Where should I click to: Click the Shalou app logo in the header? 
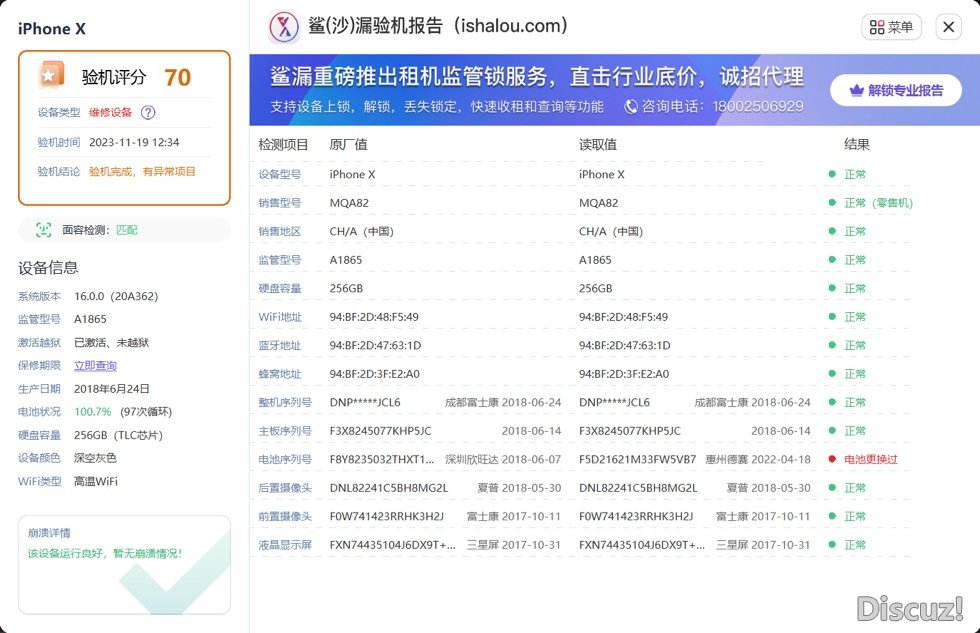(284, 27)
